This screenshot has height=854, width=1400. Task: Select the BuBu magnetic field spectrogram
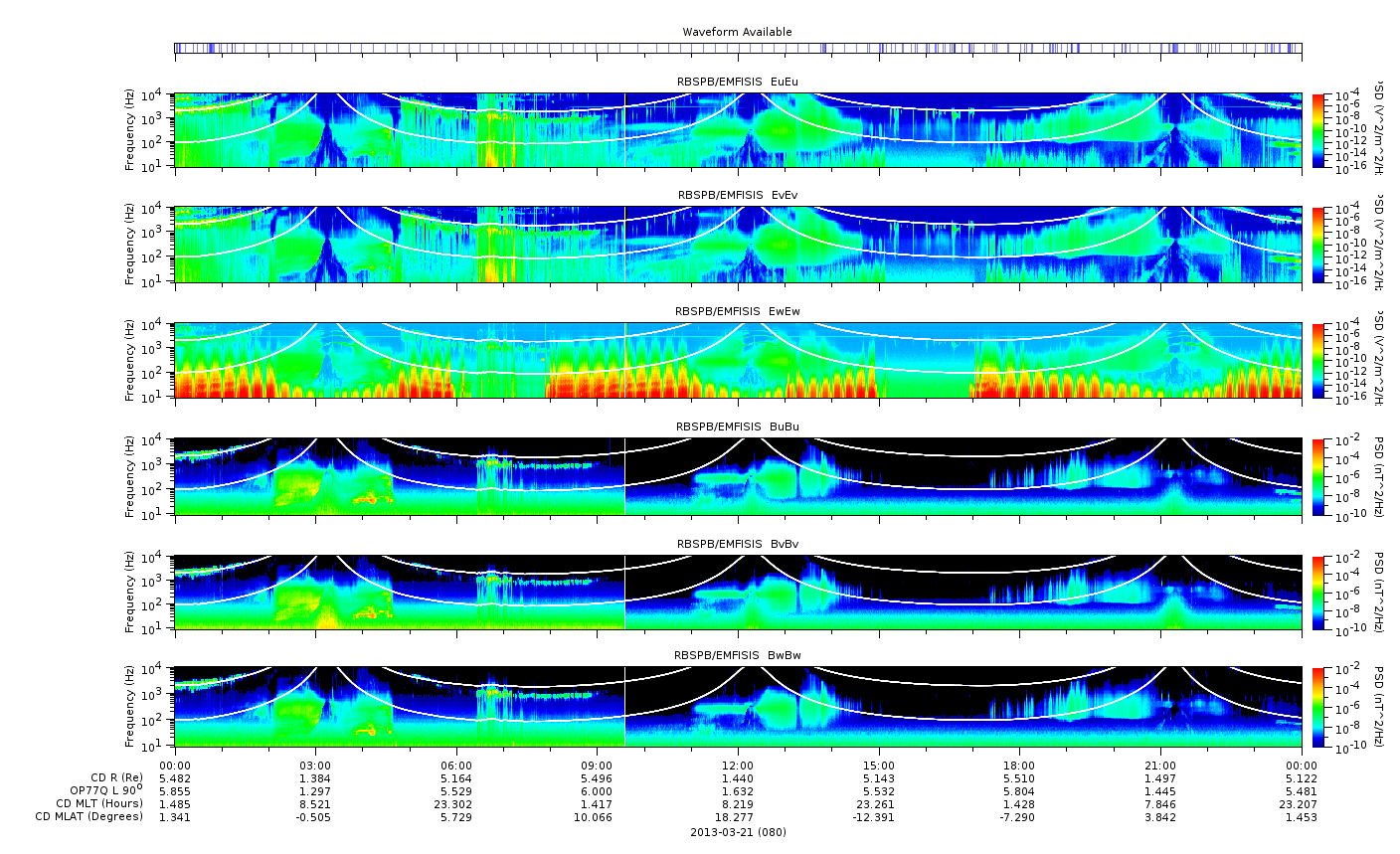737,476
